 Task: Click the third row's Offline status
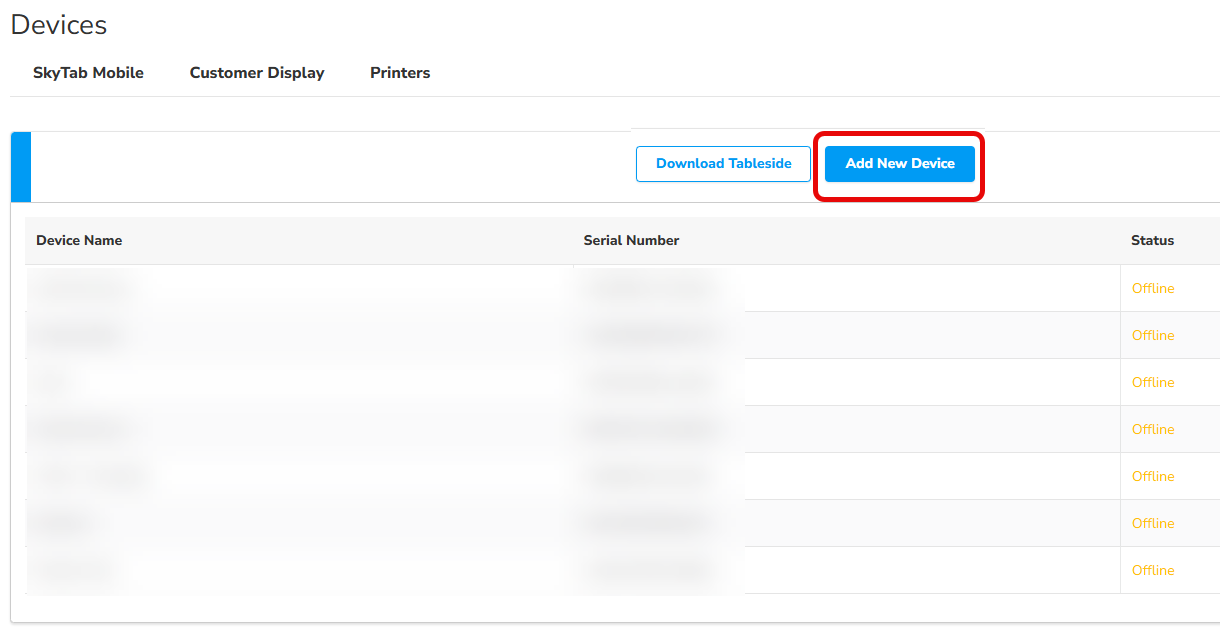click(1153, 382)
